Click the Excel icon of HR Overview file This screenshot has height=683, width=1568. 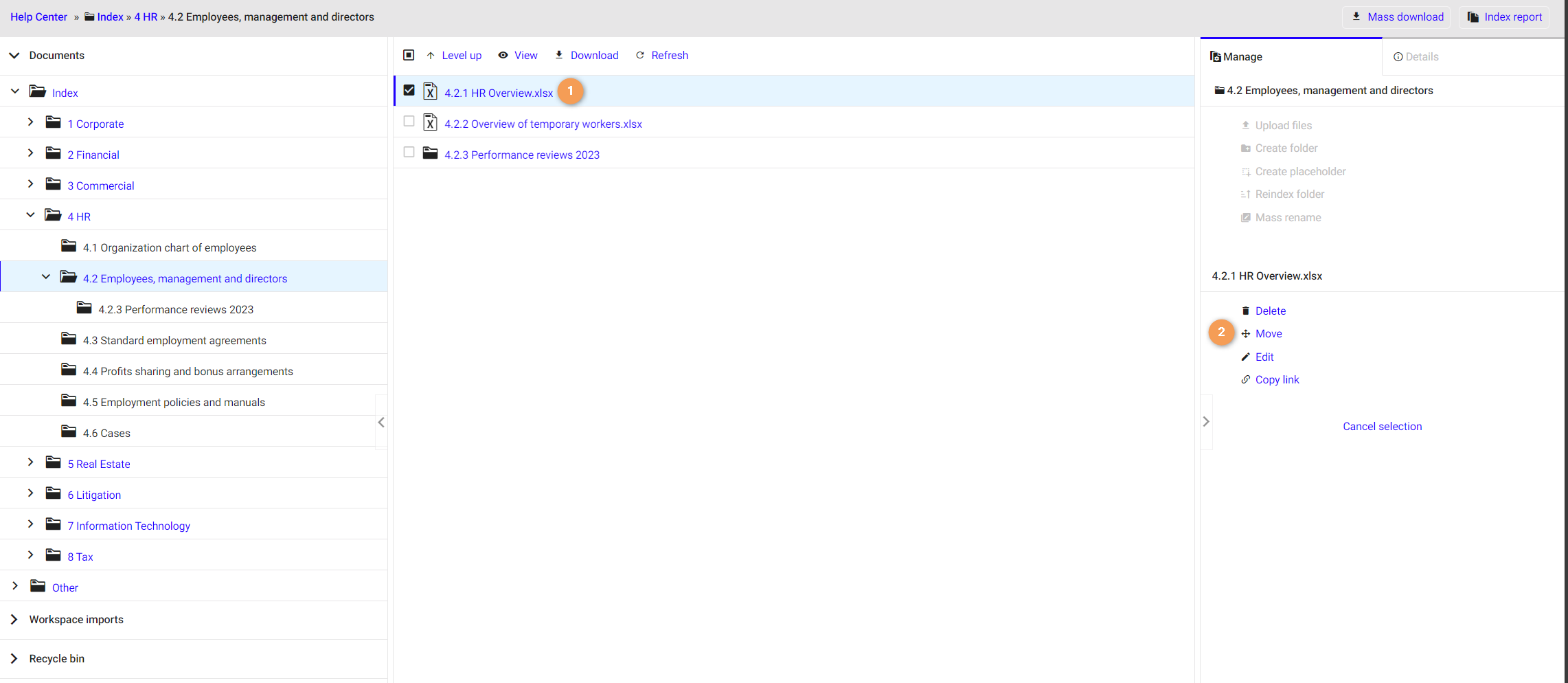(x=431, y=91)
